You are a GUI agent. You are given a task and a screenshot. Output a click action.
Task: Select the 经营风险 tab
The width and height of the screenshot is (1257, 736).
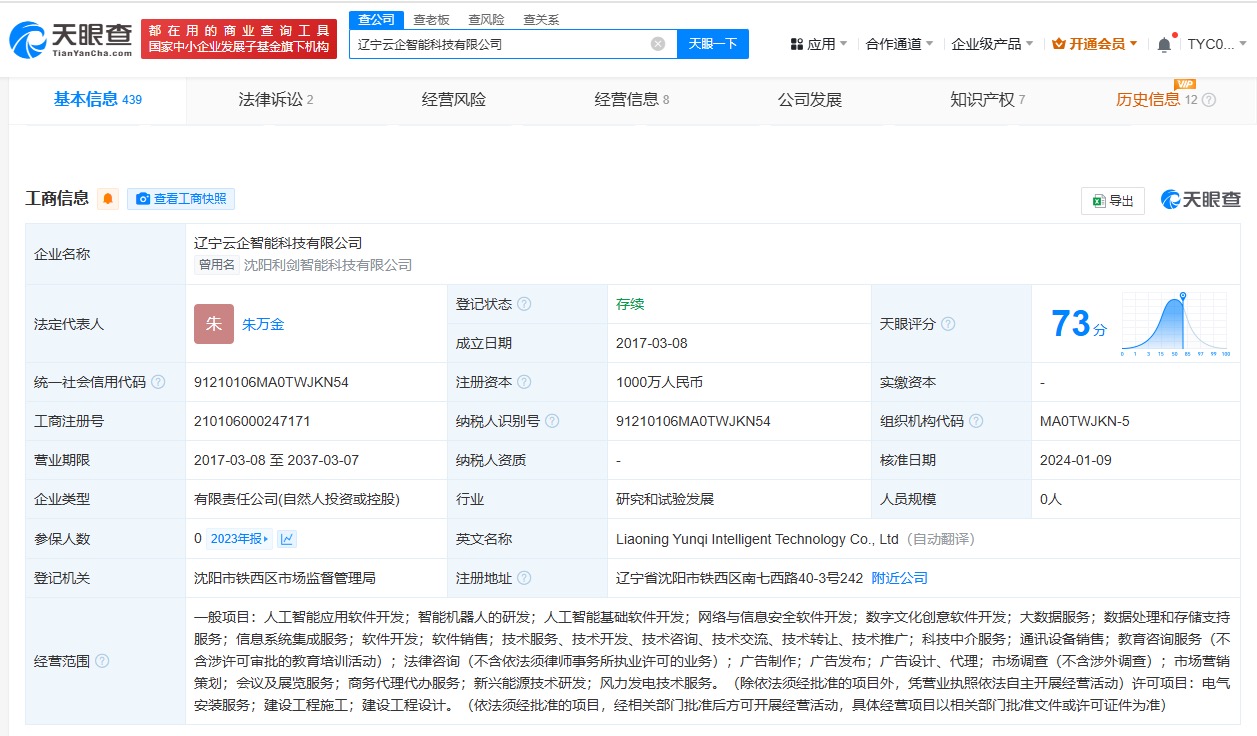point(454,100)
